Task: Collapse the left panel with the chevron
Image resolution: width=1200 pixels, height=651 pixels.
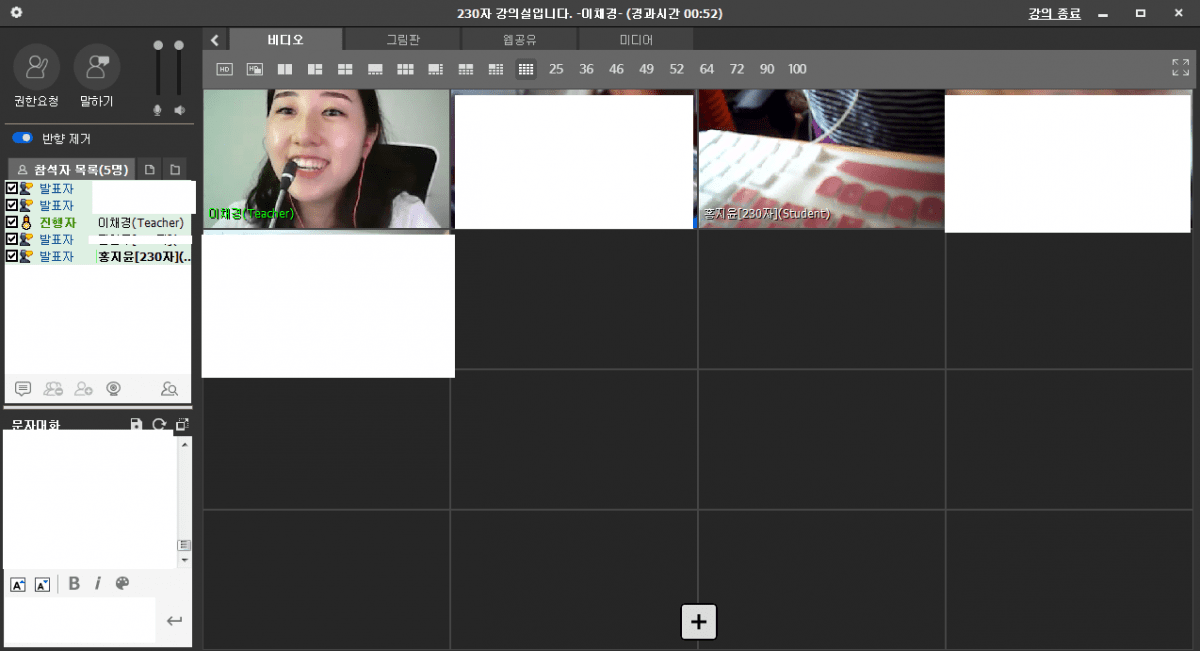Action: pos(215,40)
